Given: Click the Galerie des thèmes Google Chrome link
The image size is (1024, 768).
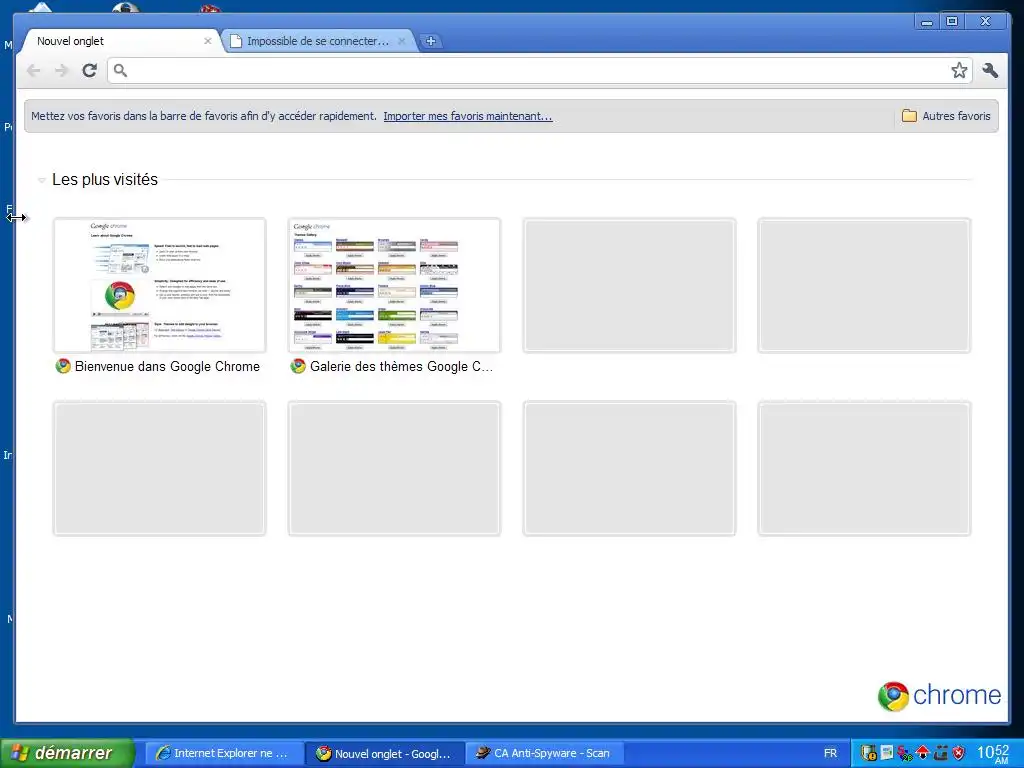Looking at the screenshot, I should 401,366.
